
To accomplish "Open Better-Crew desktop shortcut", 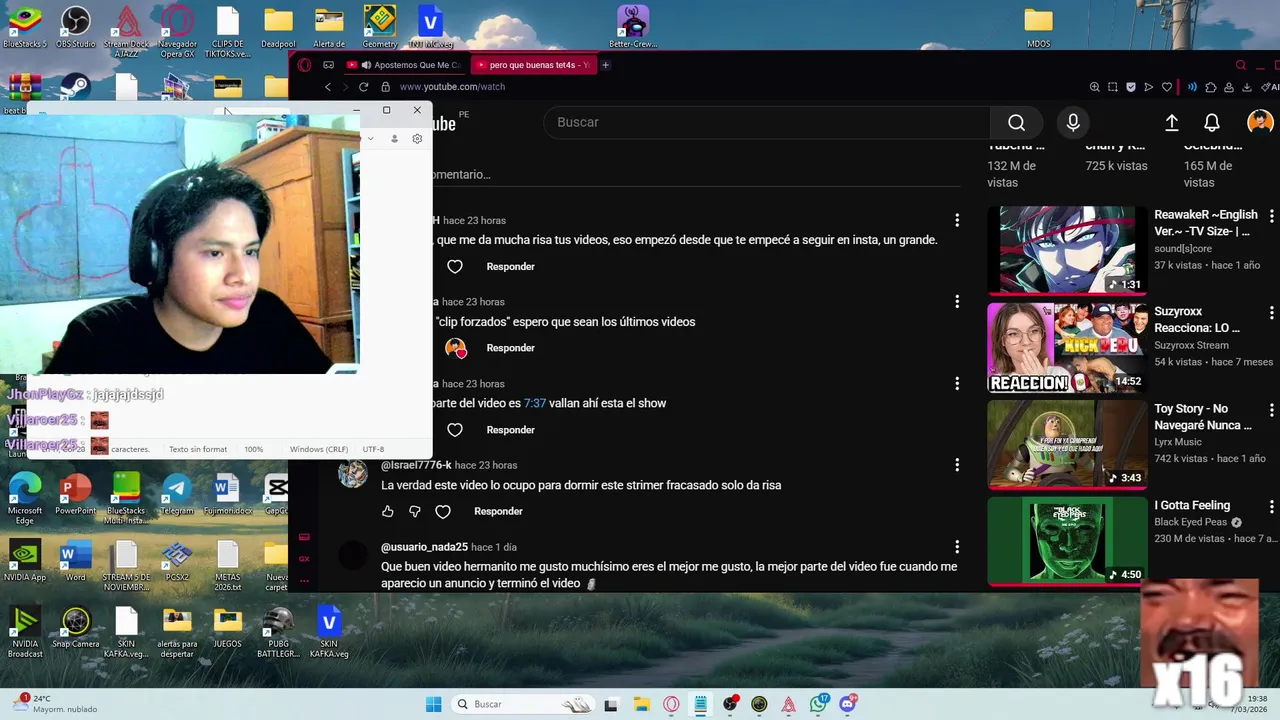I will pyautogui.click(x=632, y=27).
